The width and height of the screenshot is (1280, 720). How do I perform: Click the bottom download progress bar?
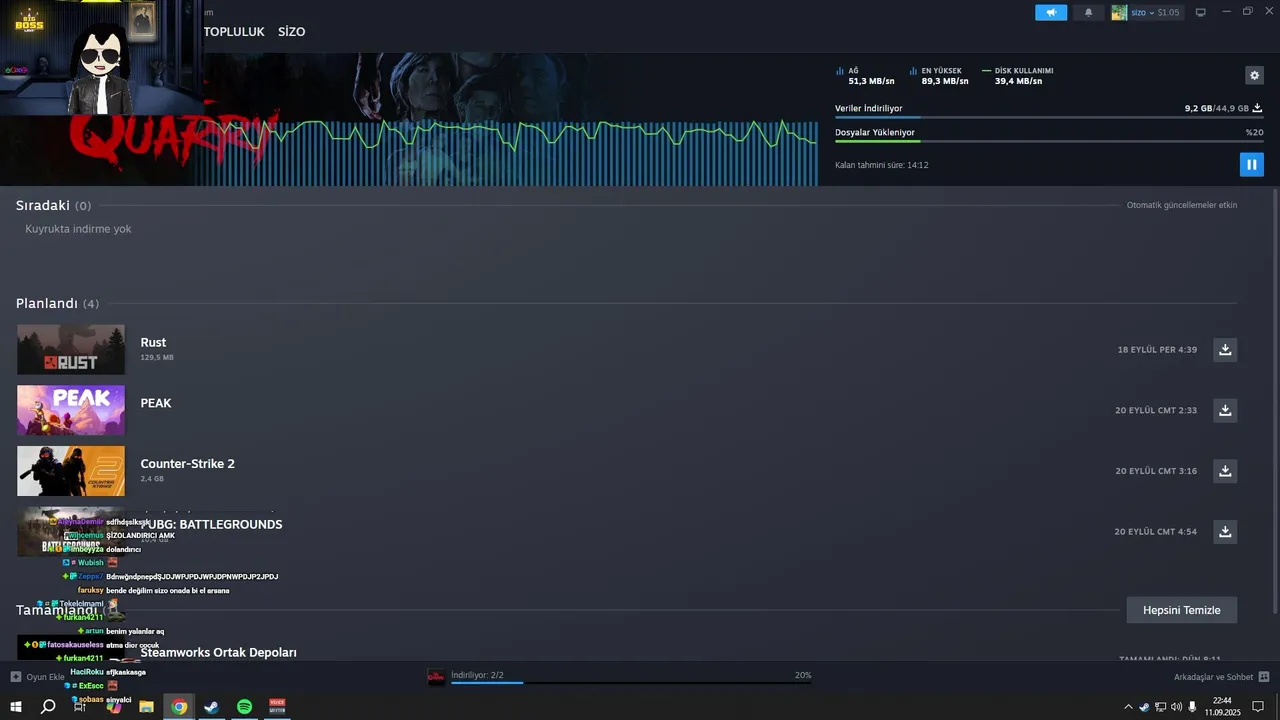coord(630,683)
